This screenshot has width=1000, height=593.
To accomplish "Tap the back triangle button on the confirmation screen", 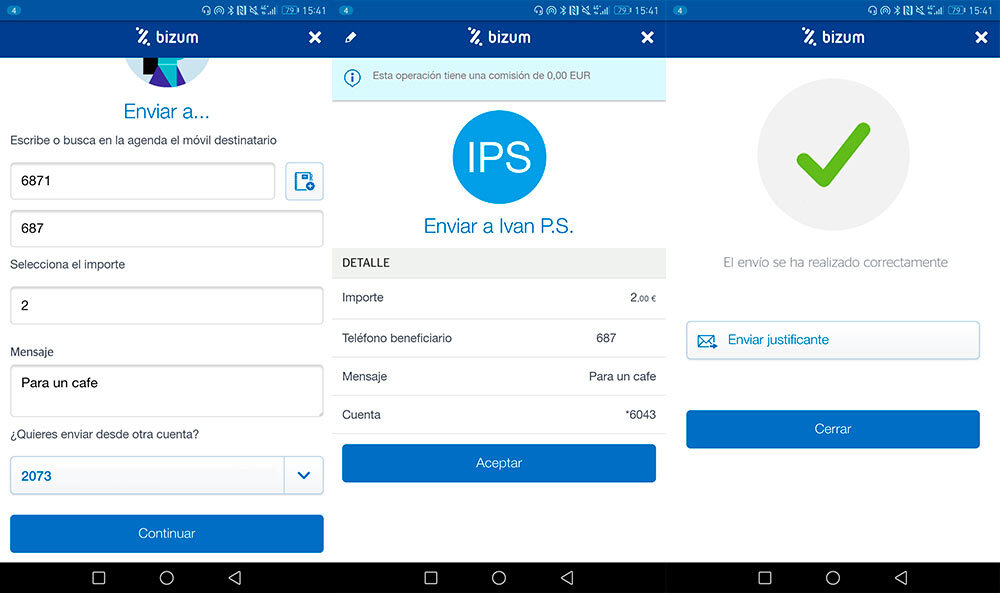I will pyautogui.click(x=567, y=578).
